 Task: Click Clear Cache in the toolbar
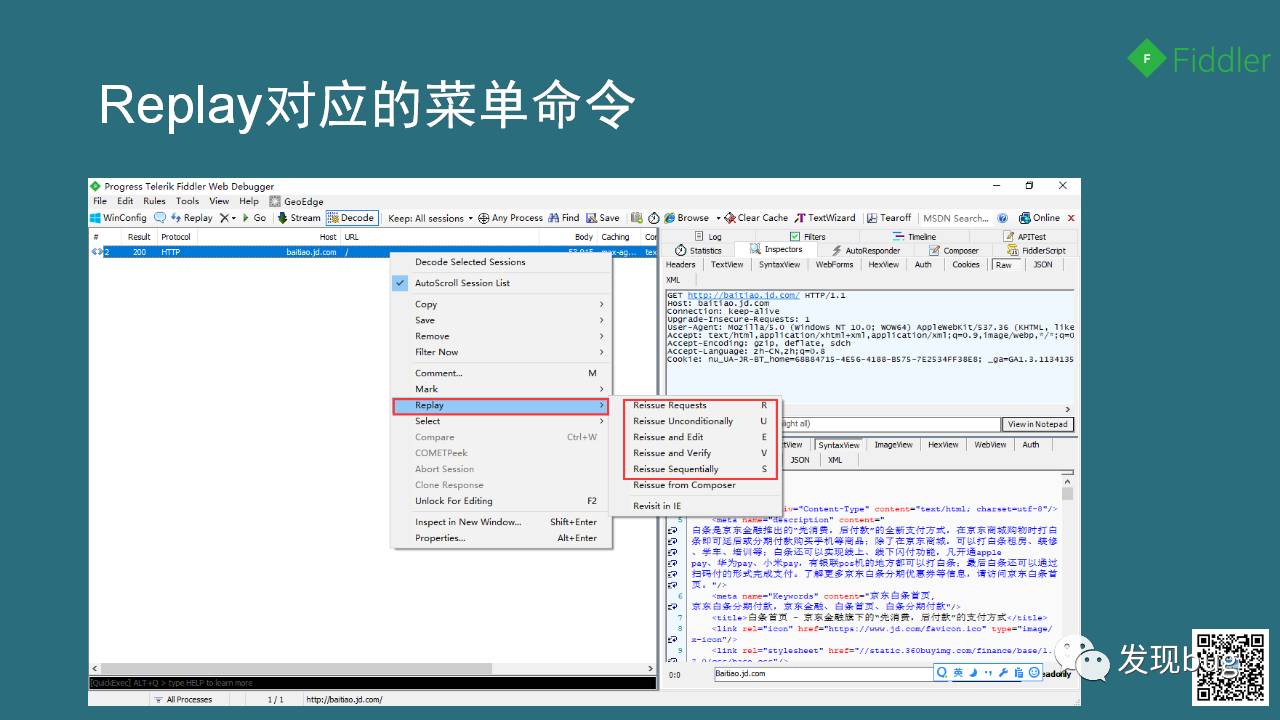click(756, 217)
